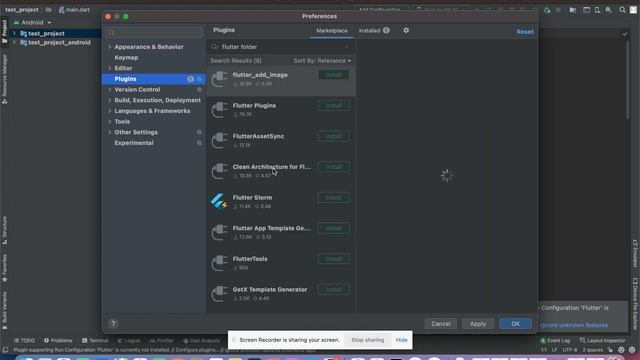The height and width of the screenshot is (360, 640).
Task: Open the help question mark button
Action: pos(113,324)
